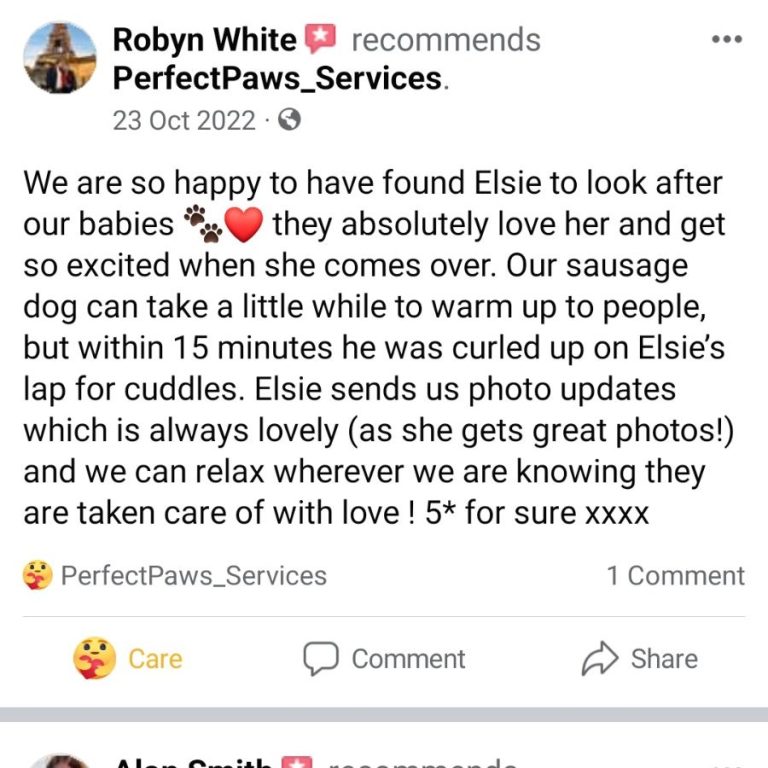This screenshot has height=768, width=768.
Task: Click the share arrow icon
Action: click(x=600, y=659)
